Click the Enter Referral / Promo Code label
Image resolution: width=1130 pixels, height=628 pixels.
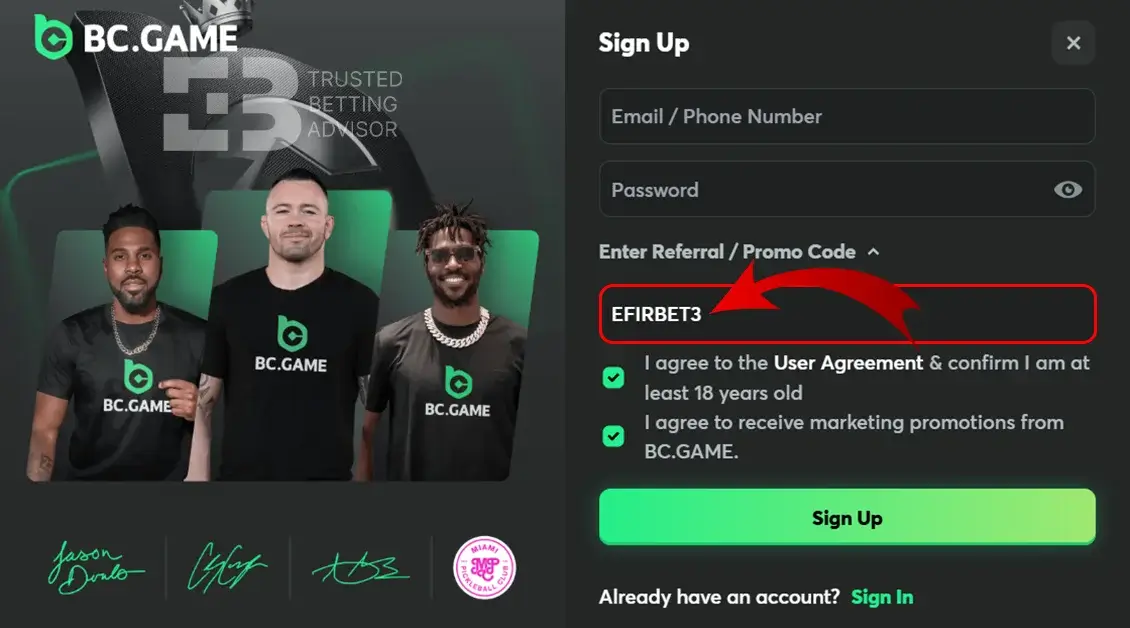tap(727, 252)
